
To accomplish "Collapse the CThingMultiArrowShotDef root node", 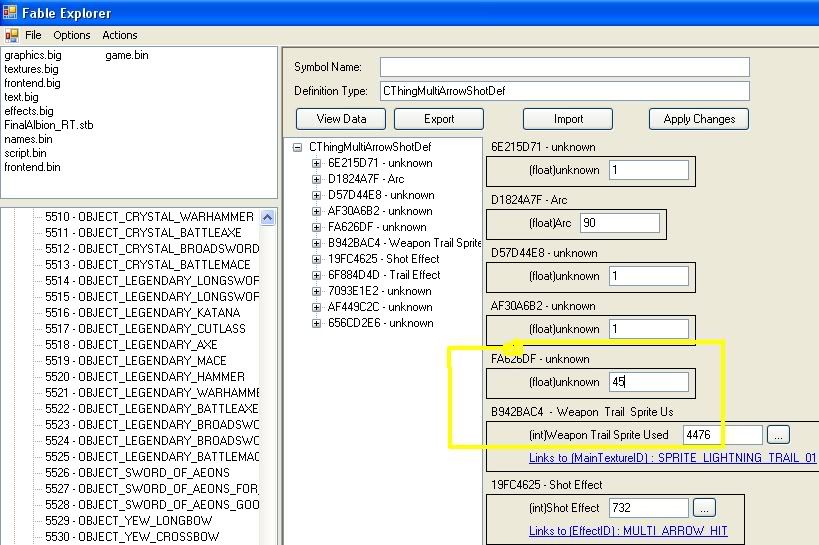I will (x=297, y=147).
